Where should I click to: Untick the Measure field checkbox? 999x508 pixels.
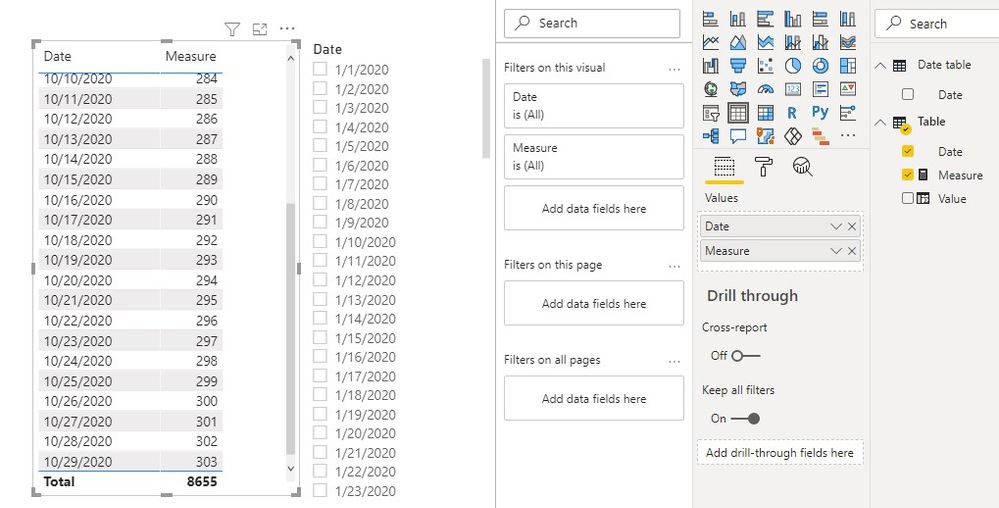coord(908,175)
